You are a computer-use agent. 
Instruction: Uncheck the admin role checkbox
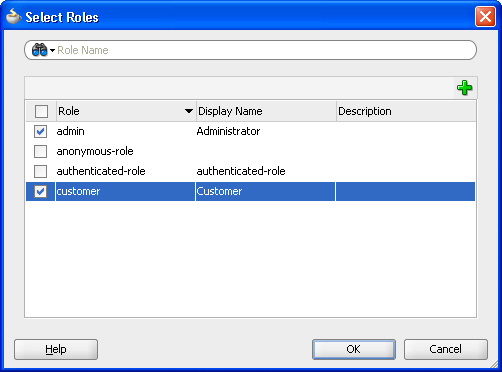pyautogui.click(x=40, y=131)
